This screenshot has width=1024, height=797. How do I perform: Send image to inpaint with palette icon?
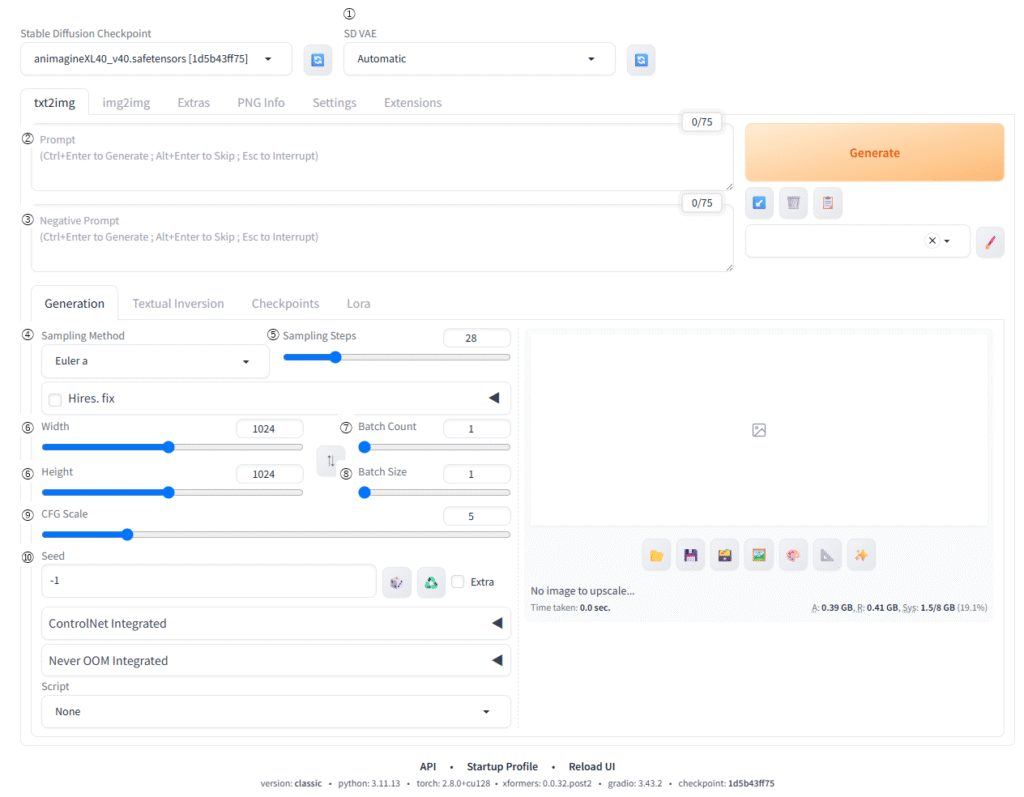pyautogui.click(x=793, y=555)
